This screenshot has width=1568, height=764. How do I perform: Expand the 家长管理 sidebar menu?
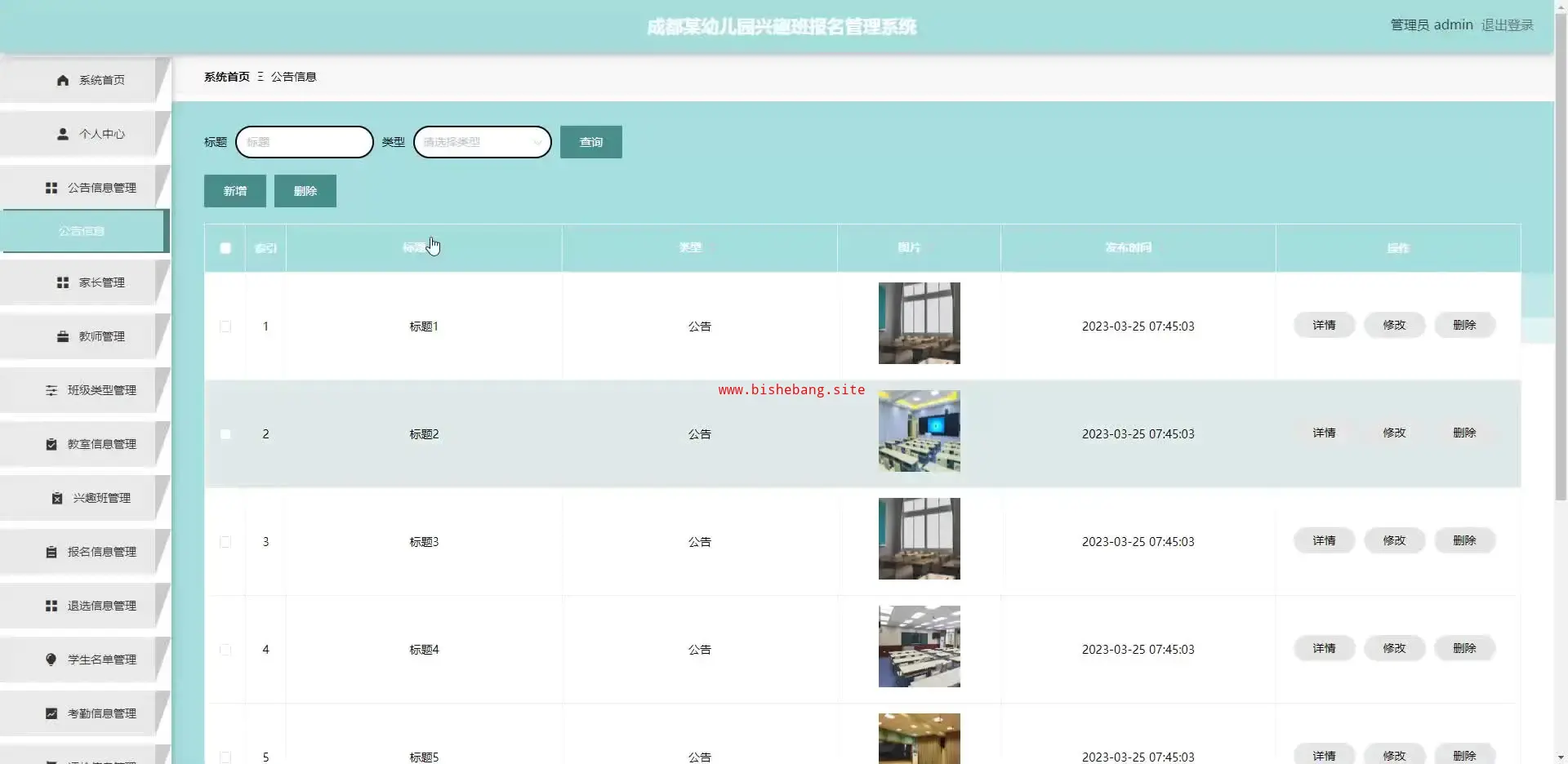85,282
